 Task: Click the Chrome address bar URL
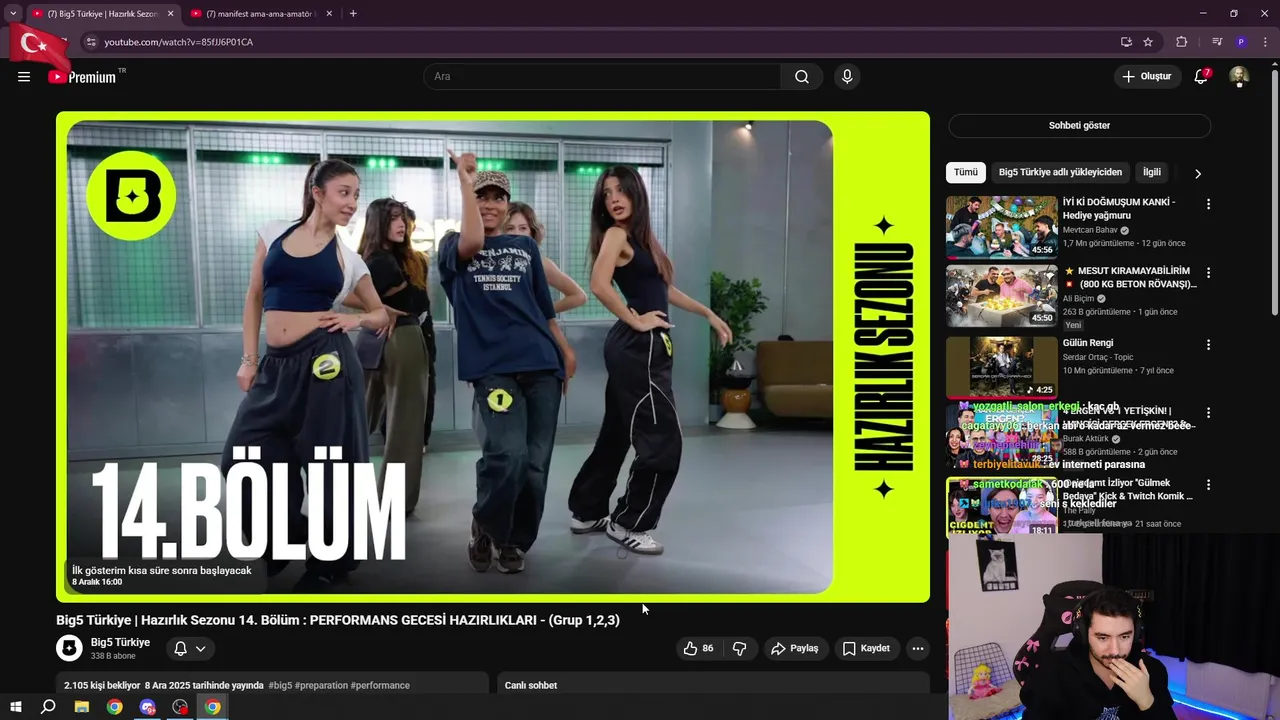click(x=178, y=42)
